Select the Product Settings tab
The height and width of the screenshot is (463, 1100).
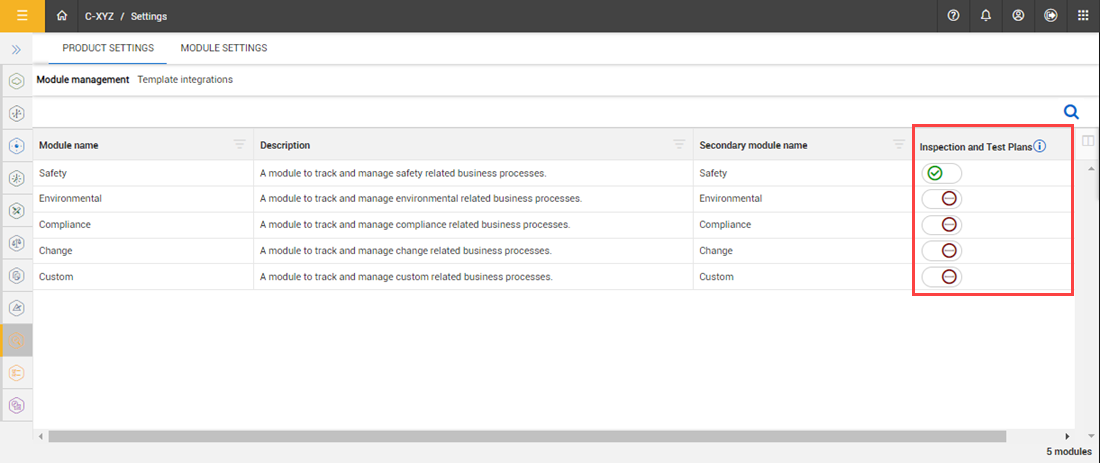[x=108, y=48]
